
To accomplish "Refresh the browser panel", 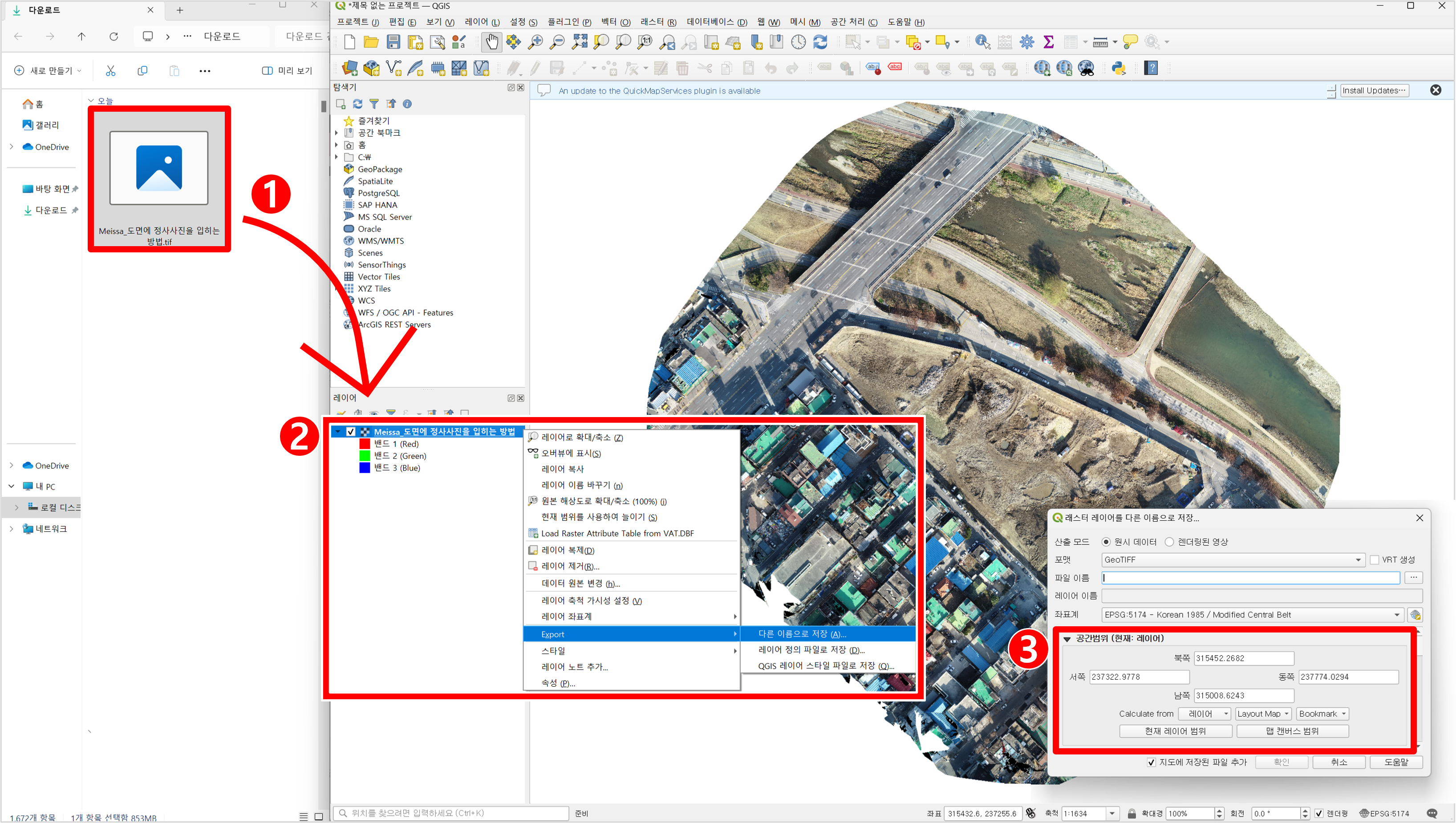I will 358,104.
